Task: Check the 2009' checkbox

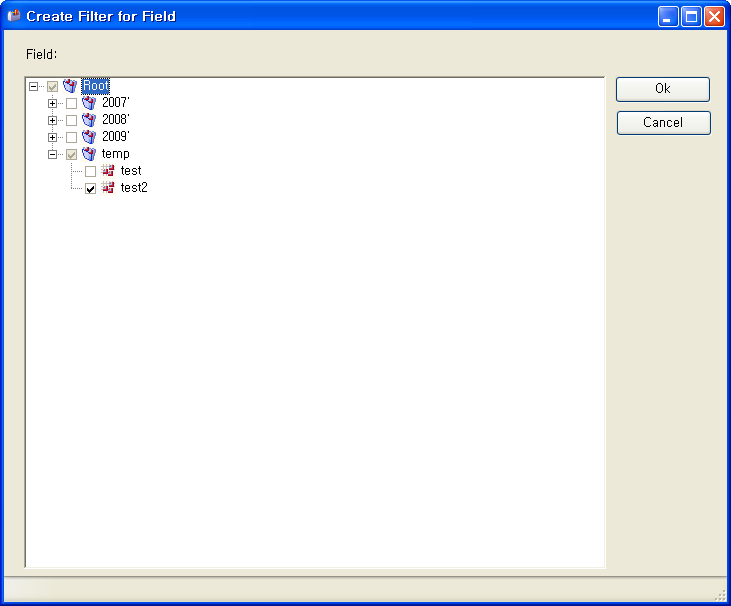Action: [71, 137]
